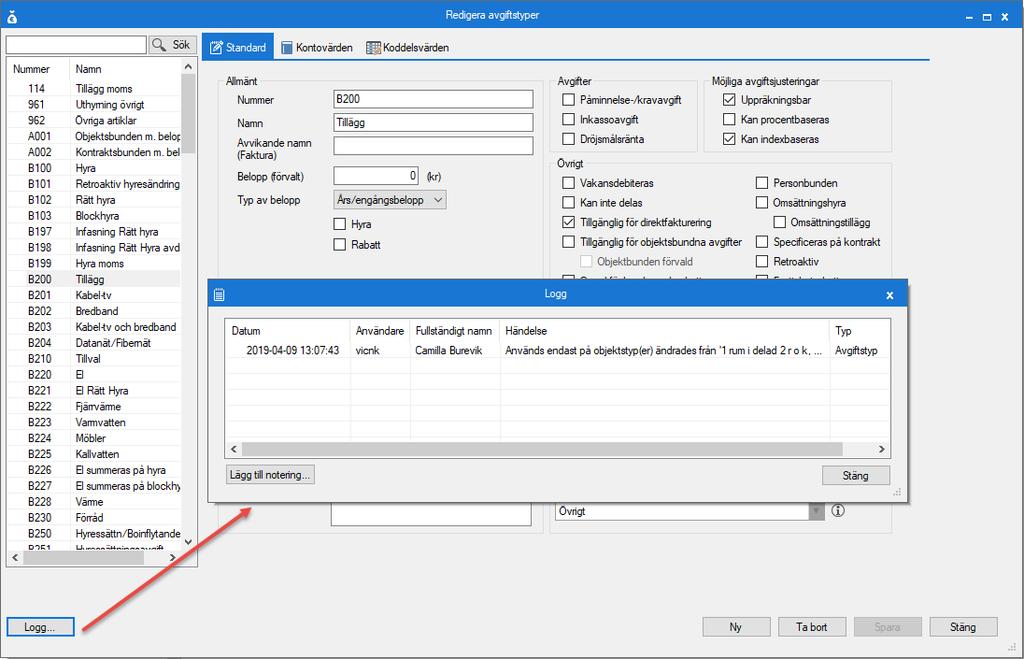
Task: Enable Kan procentbaseras checkbox
Action: (x=729, y=120)
